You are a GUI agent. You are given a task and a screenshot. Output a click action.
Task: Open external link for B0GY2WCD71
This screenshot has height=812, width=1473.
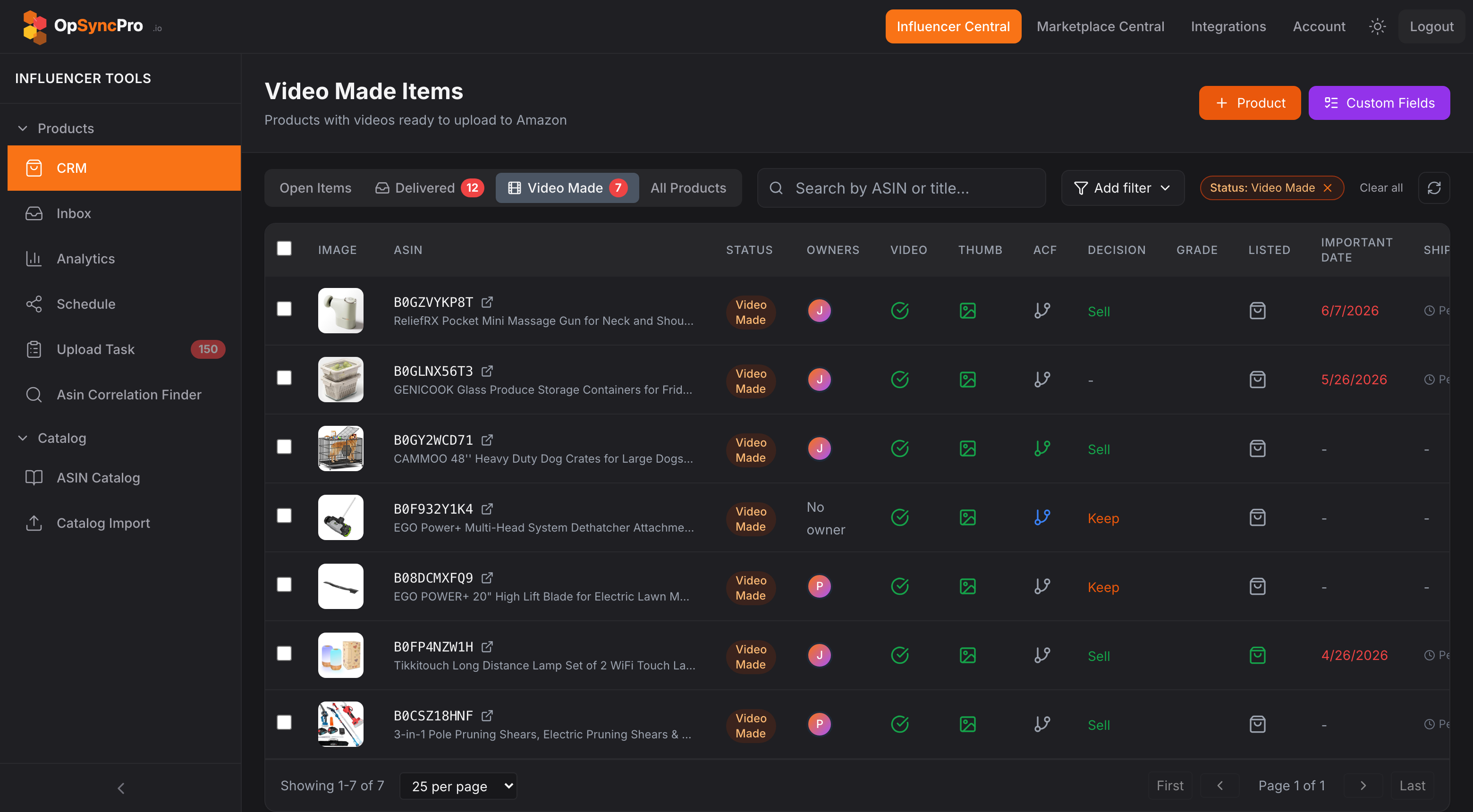click(x=487, y=440)
